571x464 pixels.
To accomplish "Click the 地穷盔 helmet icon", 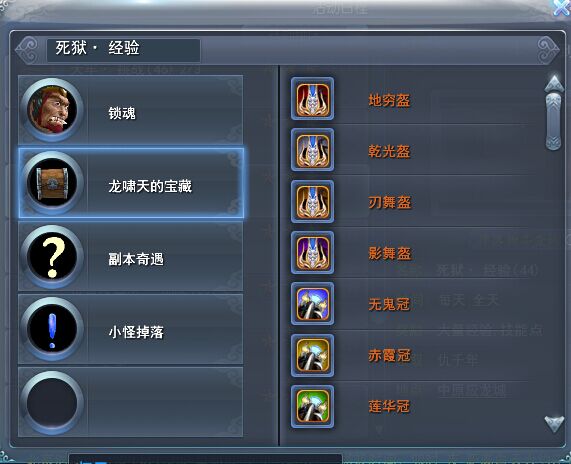I will tap(312, 99).
